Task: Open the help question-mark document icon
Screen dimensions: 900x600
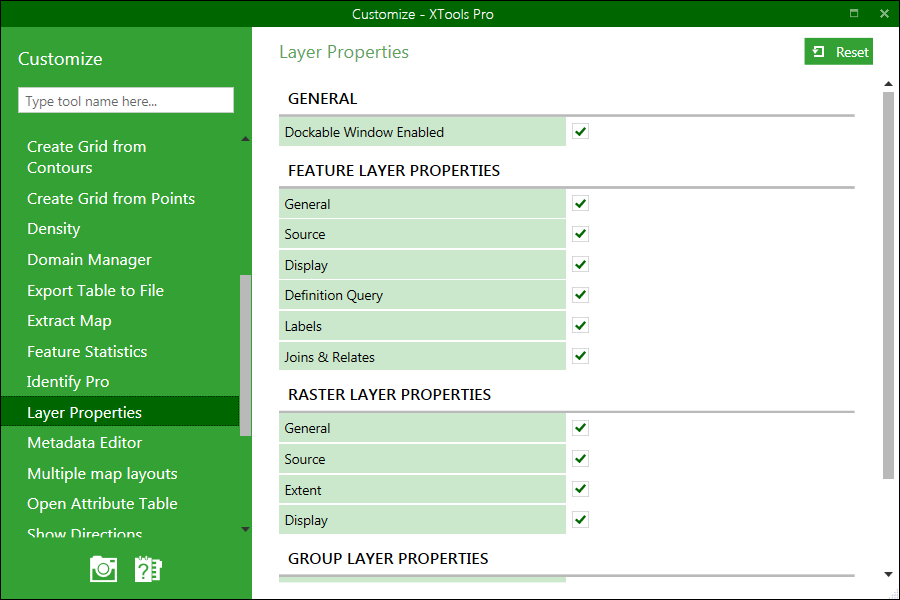Action: point(148,569)
